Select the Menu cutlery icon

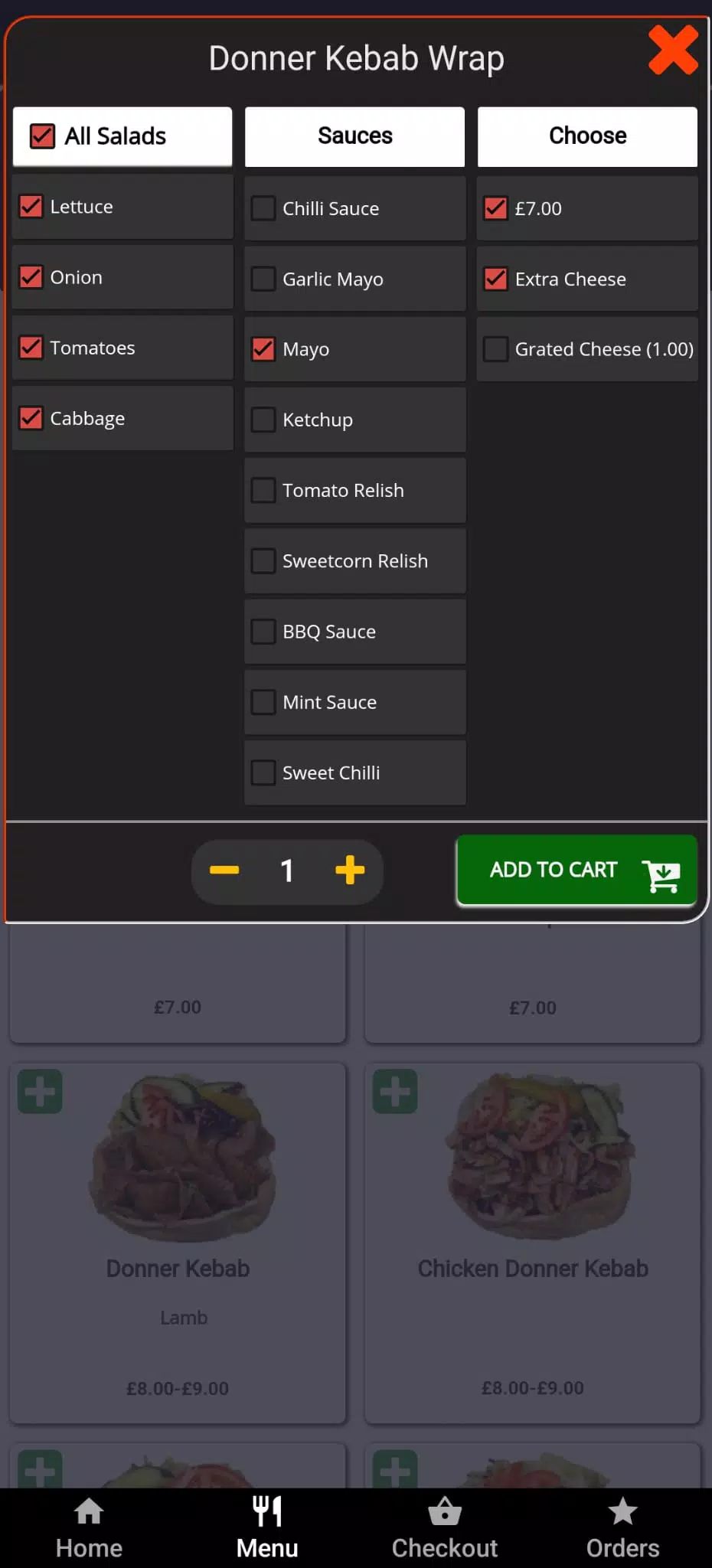click(267, 1511)
